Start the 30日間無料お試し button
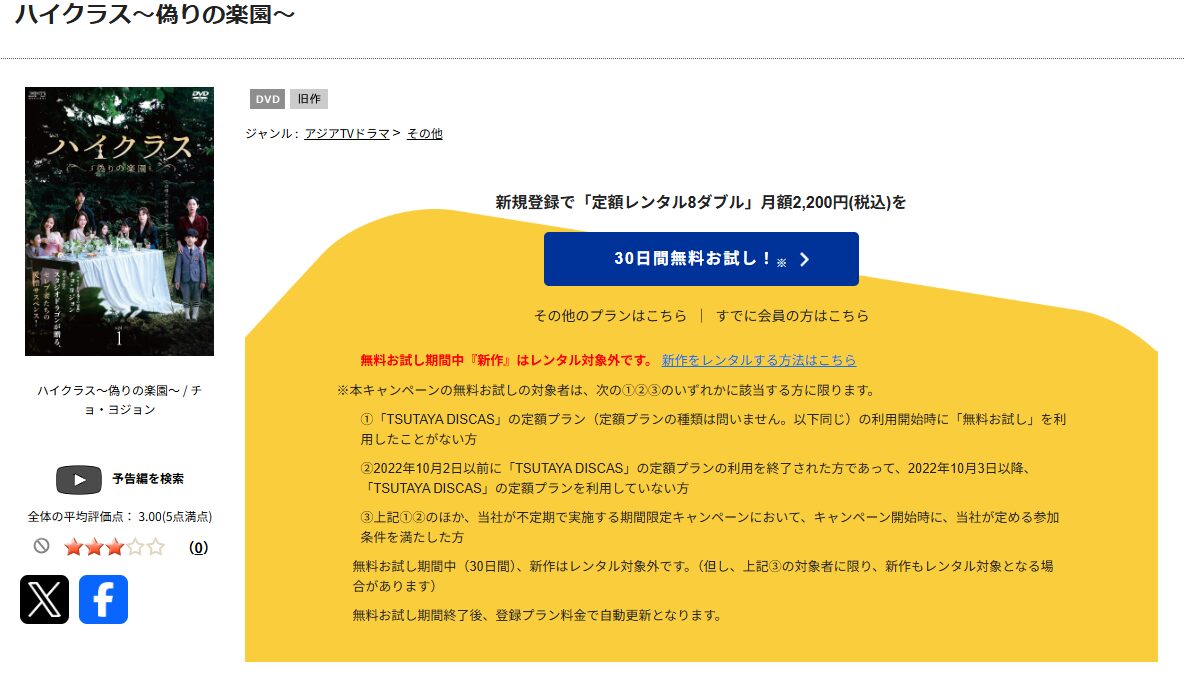Screen dimensions: 1184x685 tap(701, 259)
